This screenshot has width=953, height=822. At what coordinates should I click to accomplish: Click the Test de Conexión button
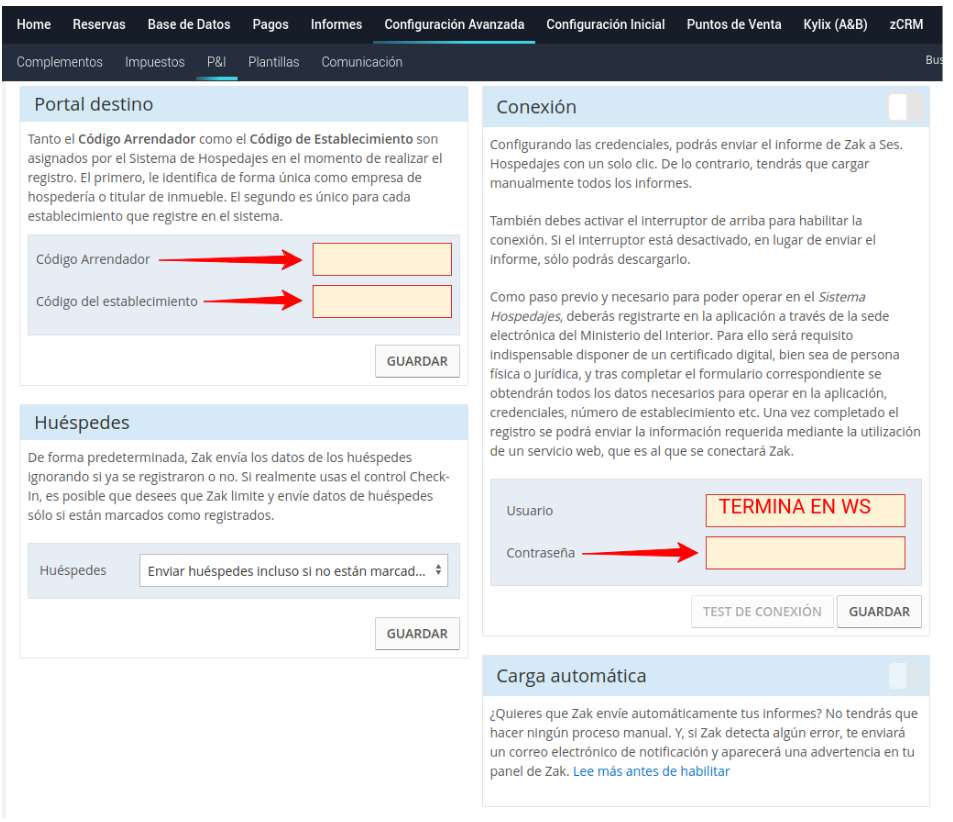point(762,612)
